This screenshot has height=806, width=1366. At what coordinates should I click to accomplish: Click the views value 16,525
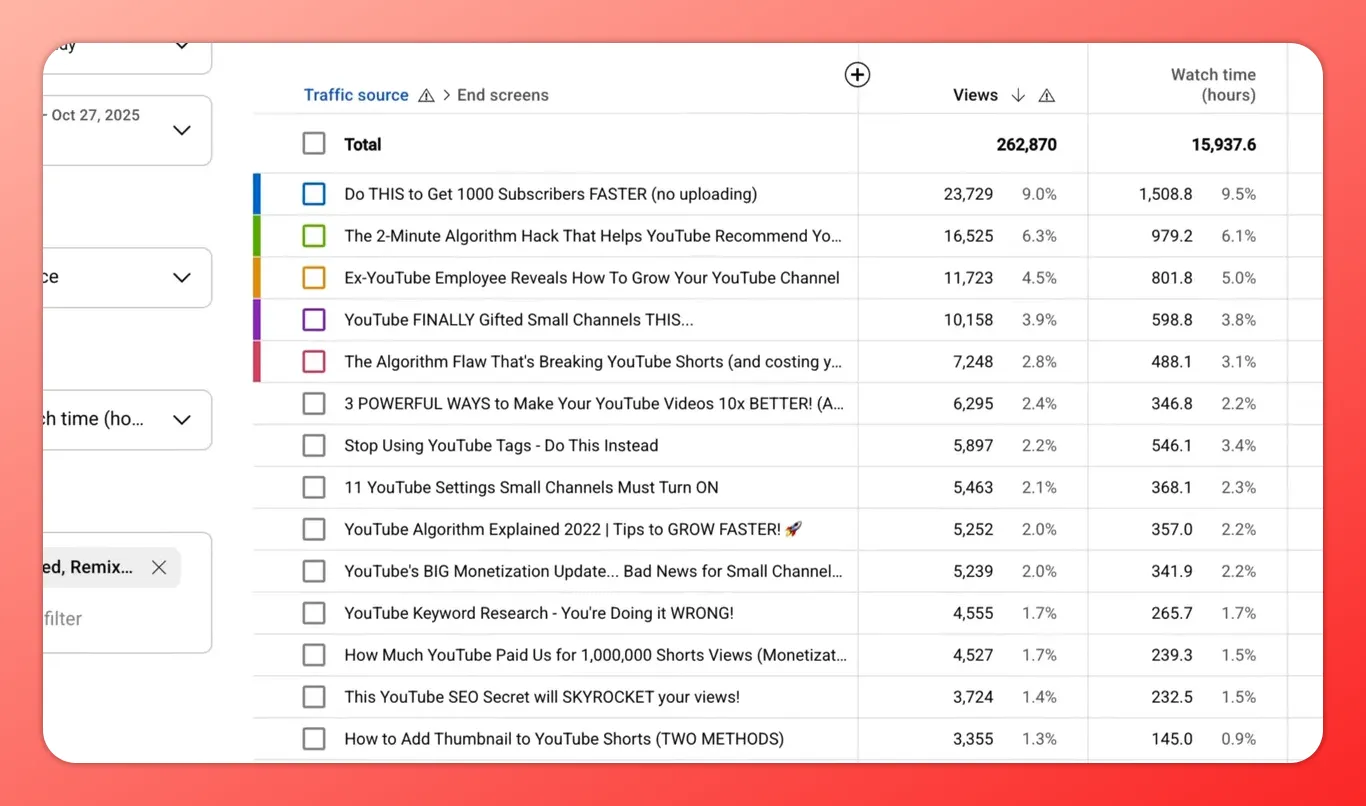tap(968, 236)
